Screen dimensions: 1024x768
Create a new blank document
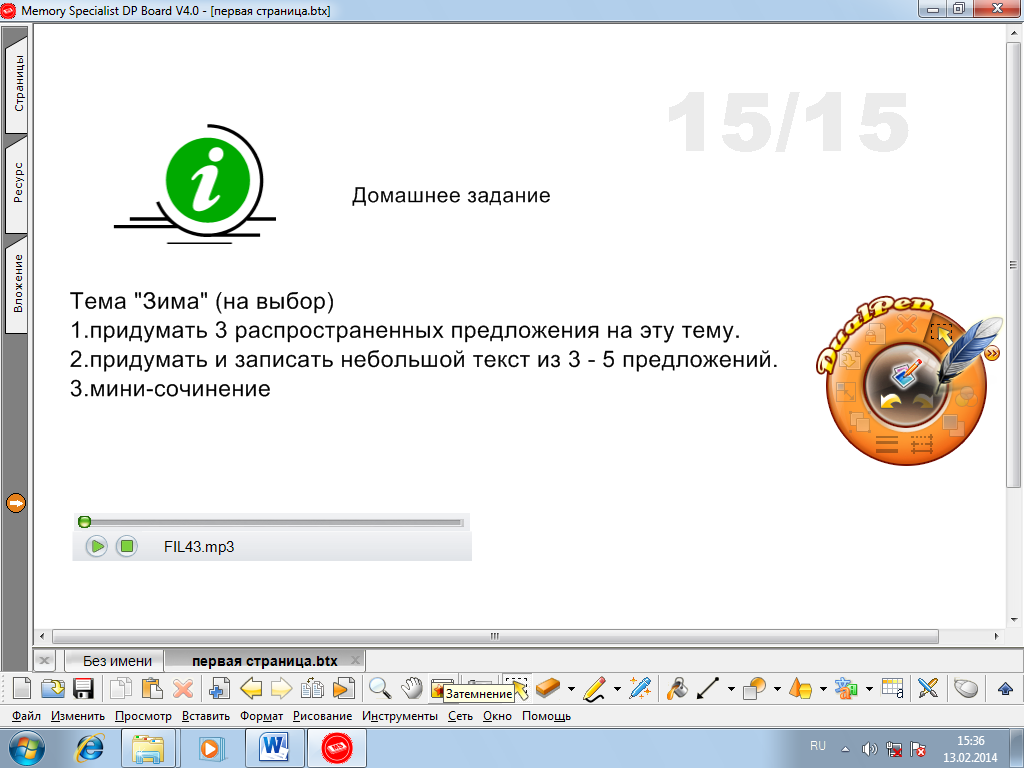22,688
